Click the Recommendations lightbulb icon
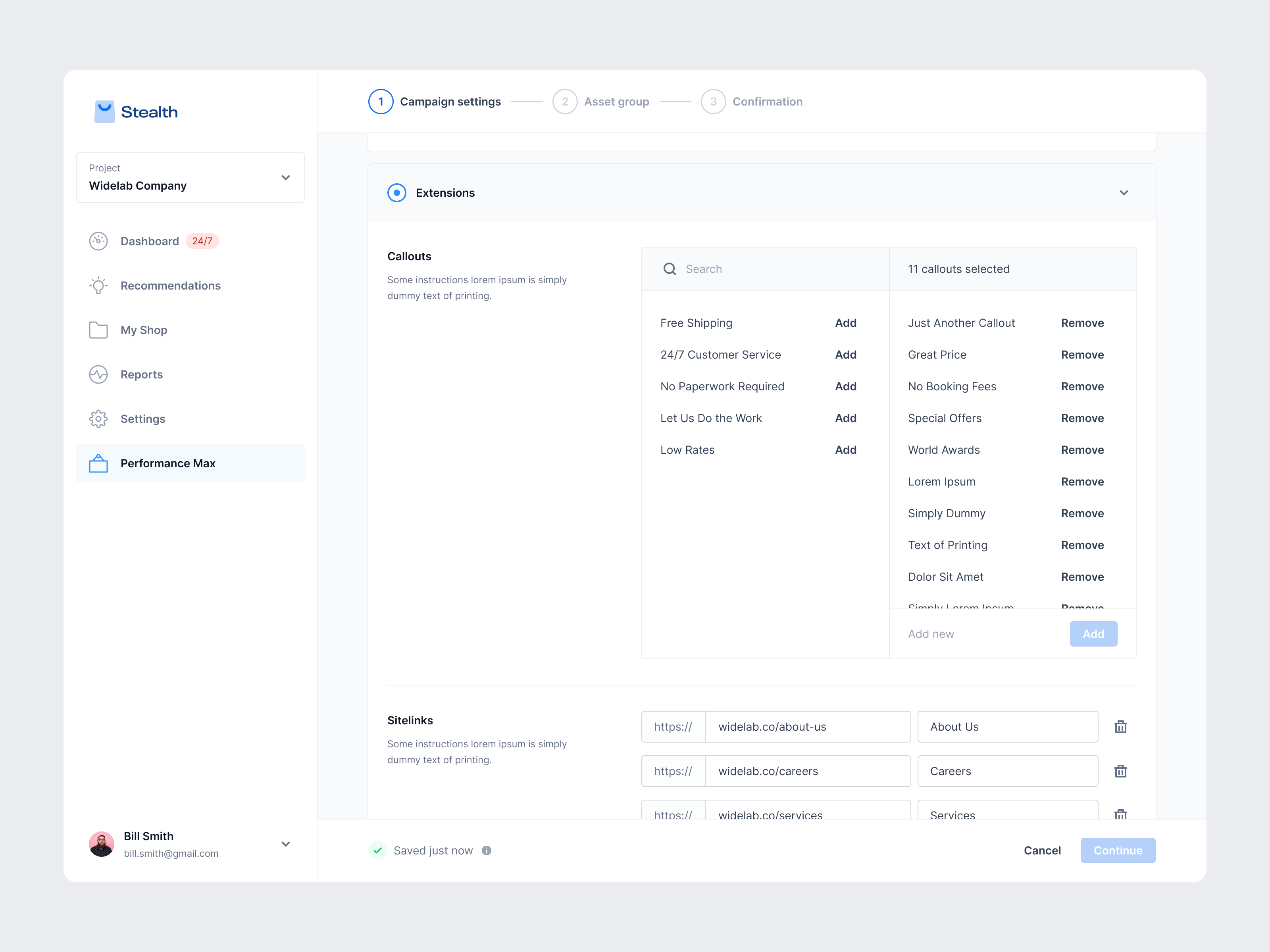The image size is (1270, 952). (x=98, y=286)
